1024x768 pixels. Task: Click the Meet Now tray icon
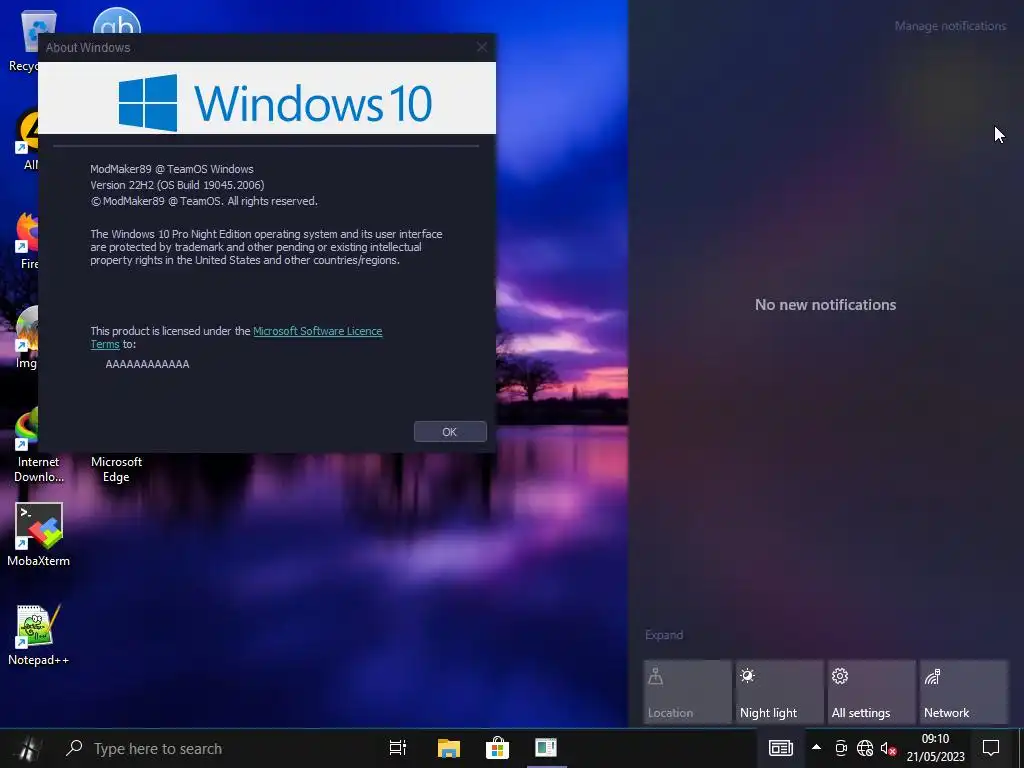tap(841, 748)
